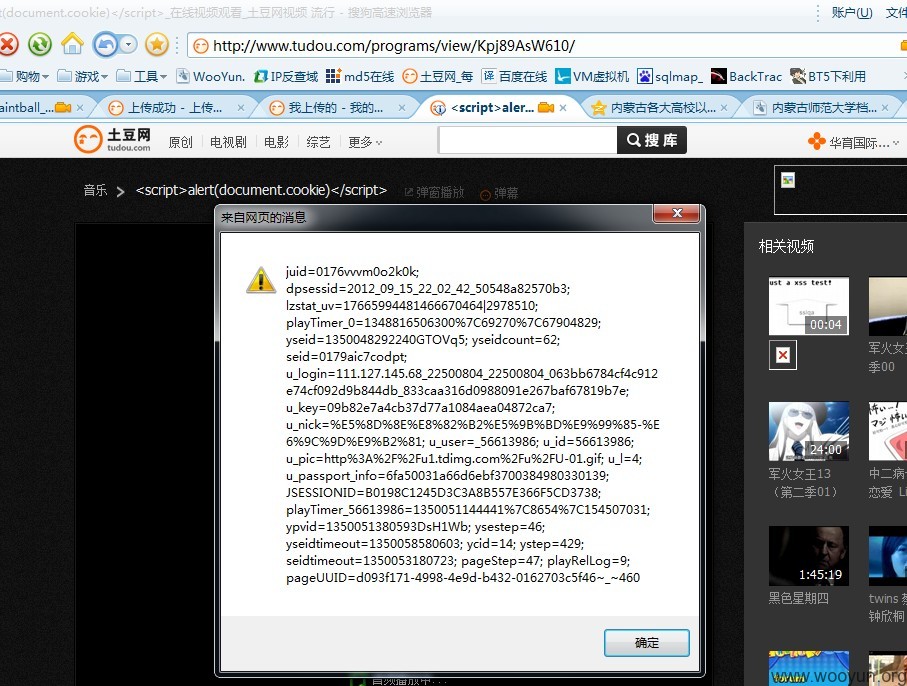Click the Tudou logo
The width and height of the screenshot is (907, 686).
(x=112, y=139)
